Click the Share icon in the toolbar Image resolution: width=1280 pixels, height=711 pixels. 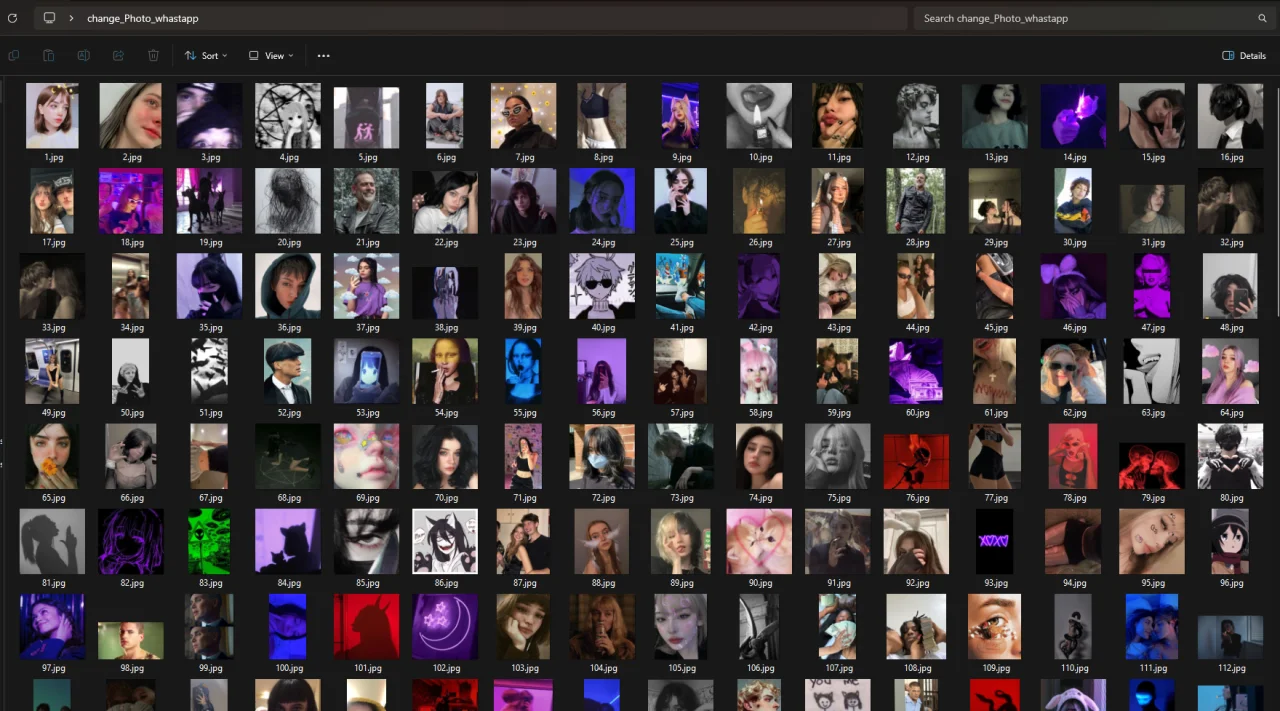pos(118,56)
